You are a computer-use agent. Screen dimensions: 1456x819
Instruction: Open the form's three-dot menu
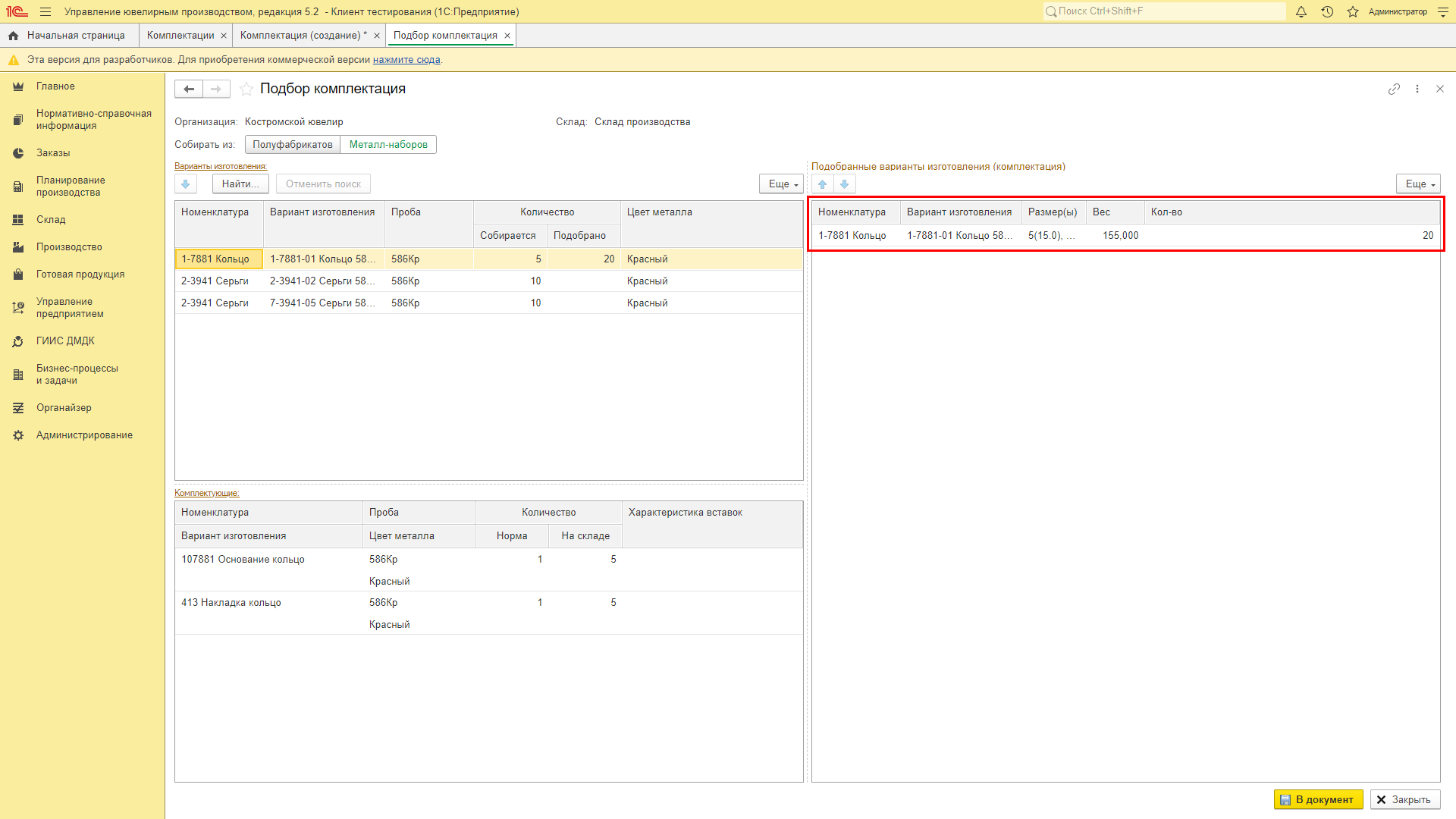coord(1417,89)
